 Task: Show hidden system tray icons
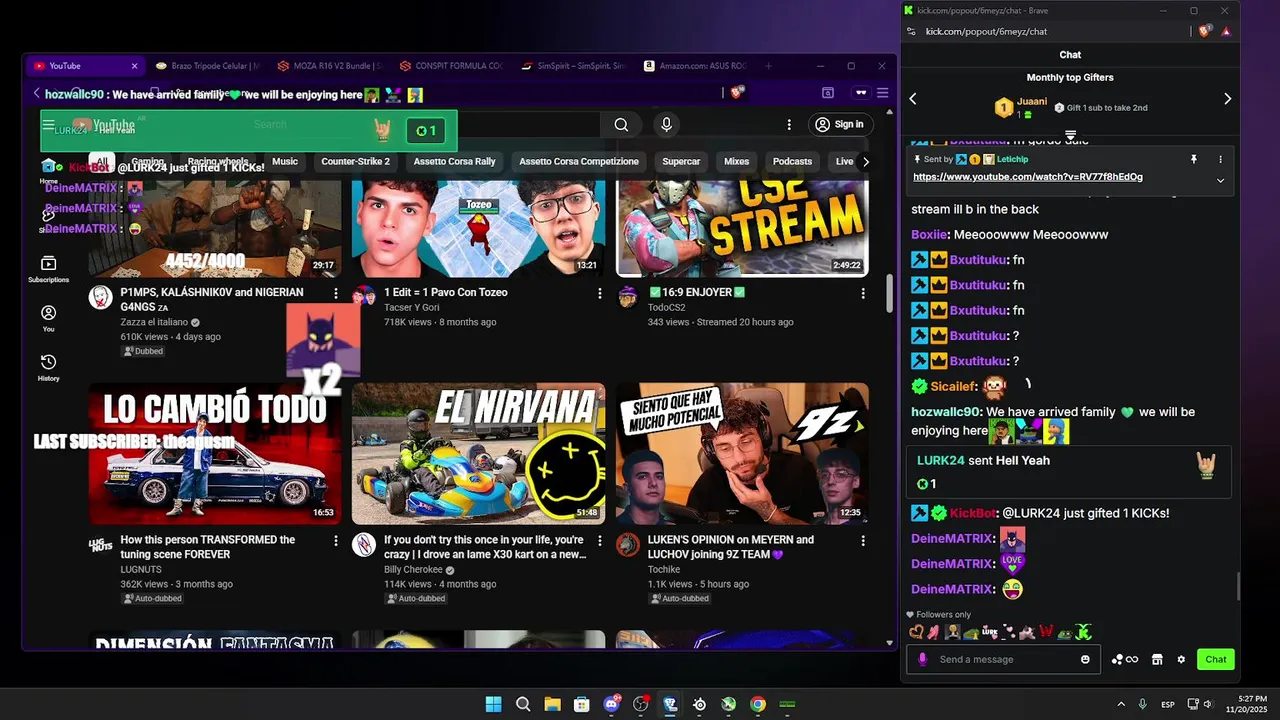pyautogui.click(x=1120, y=704)
